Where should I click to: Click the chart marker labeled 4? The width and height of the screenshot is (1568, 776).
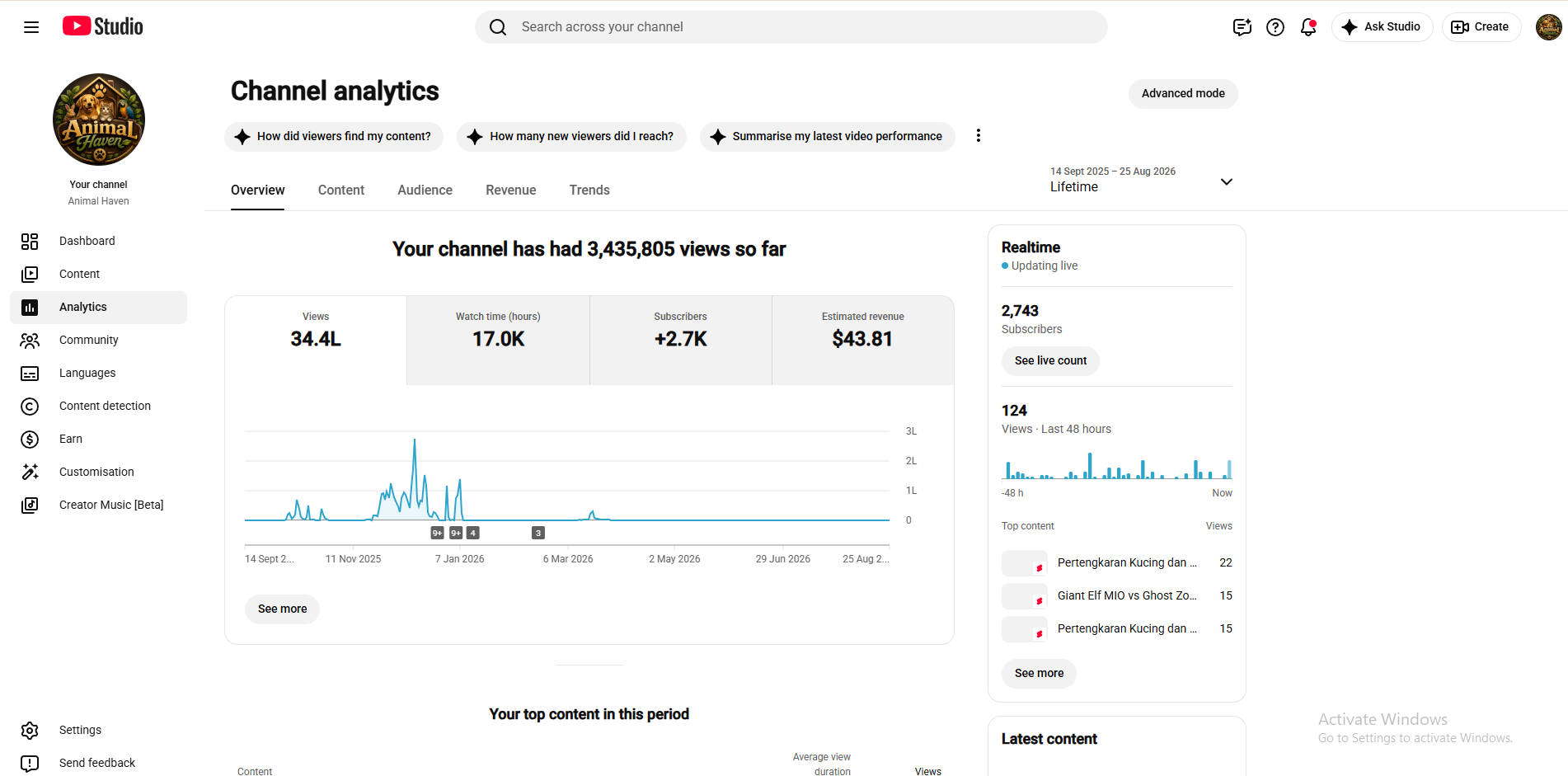pos(473,534)
